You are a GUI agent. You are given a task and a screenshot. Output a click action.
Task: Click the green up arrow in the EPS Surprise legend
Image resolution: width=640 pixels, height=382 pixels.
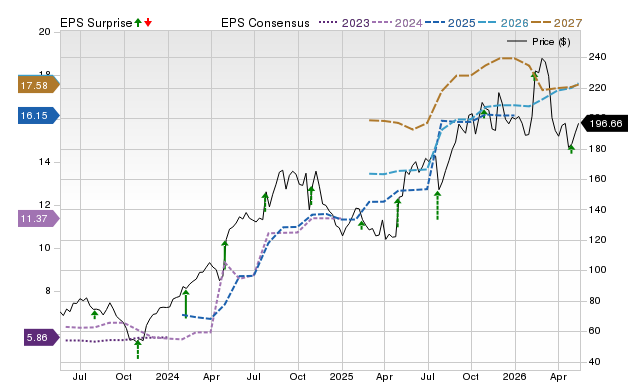[x=138, y=22]
